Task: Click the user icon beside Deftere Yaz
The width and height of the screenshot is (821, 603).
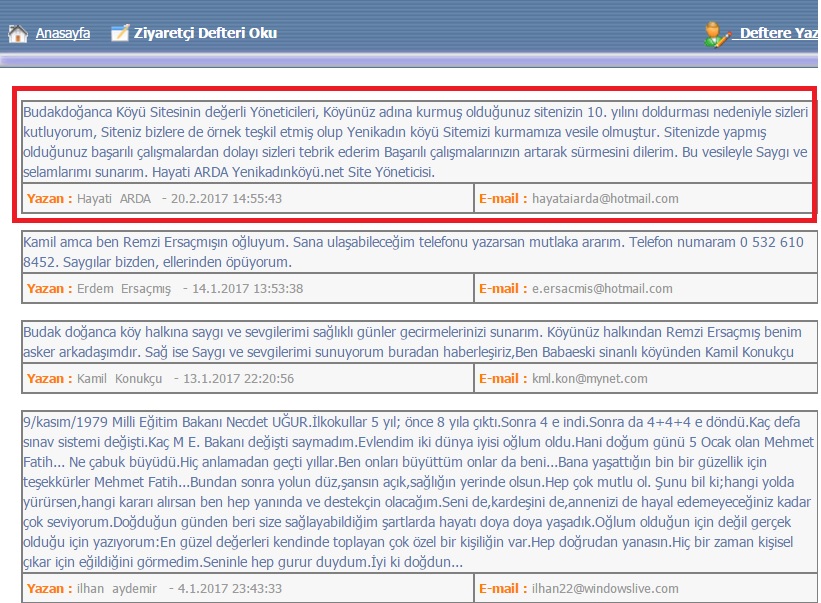Action: click(x=717, y=33)
